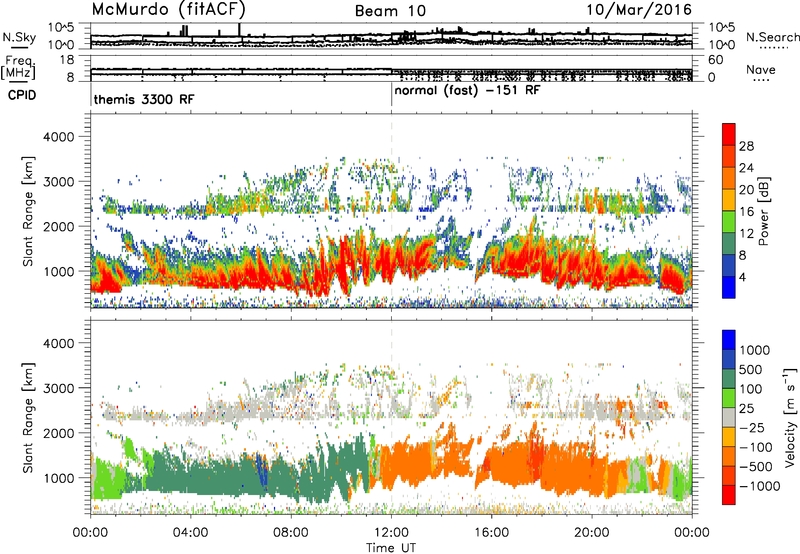Click the '4000' tick on power panel
This screenshot has width=800, height=554.
click(x=59, y=137)
